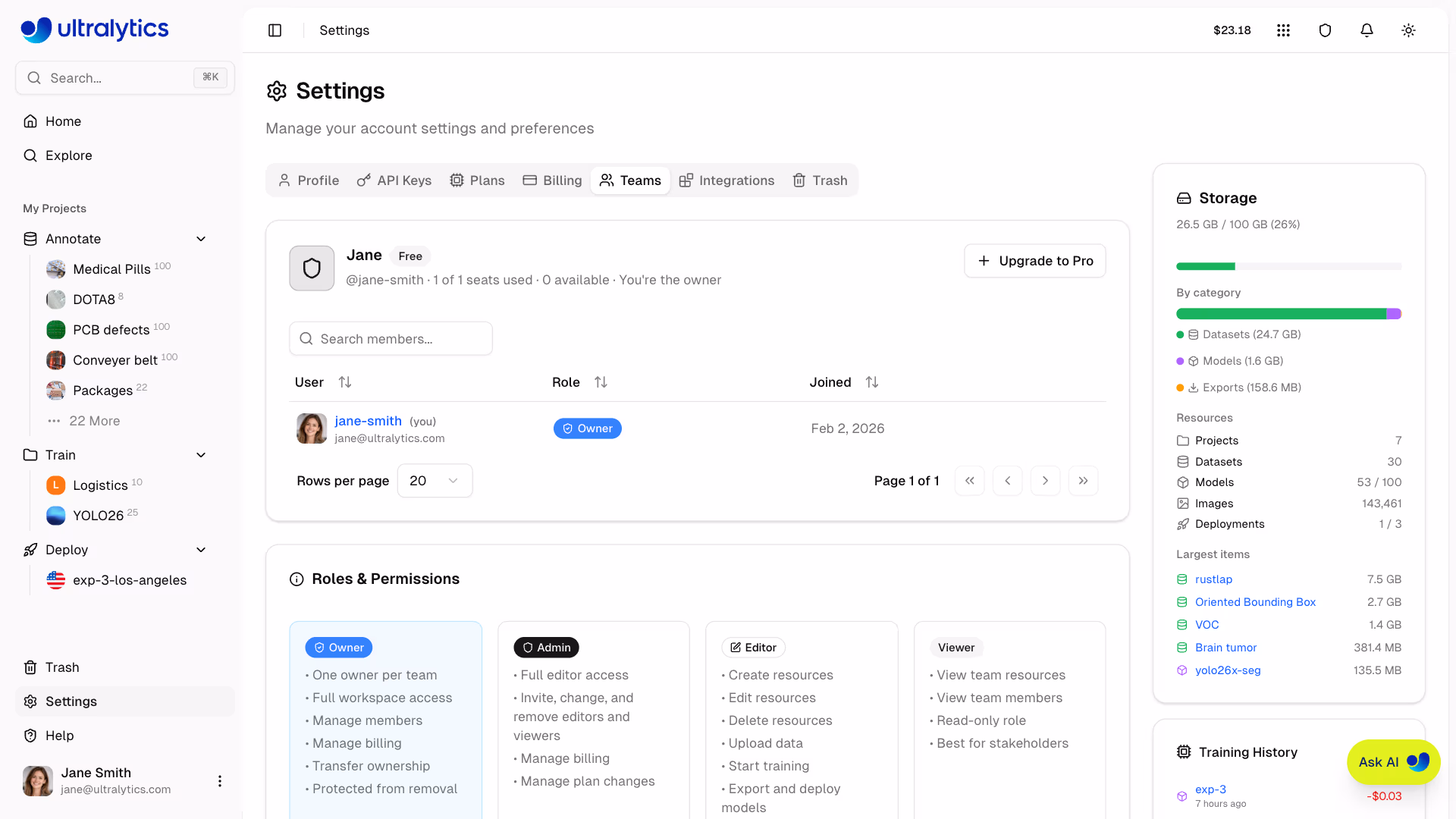Image resolution: width=1456 pixels, height=819 pixels.
Task: Click the Jane team shield avatar
Action: (312, 268)
